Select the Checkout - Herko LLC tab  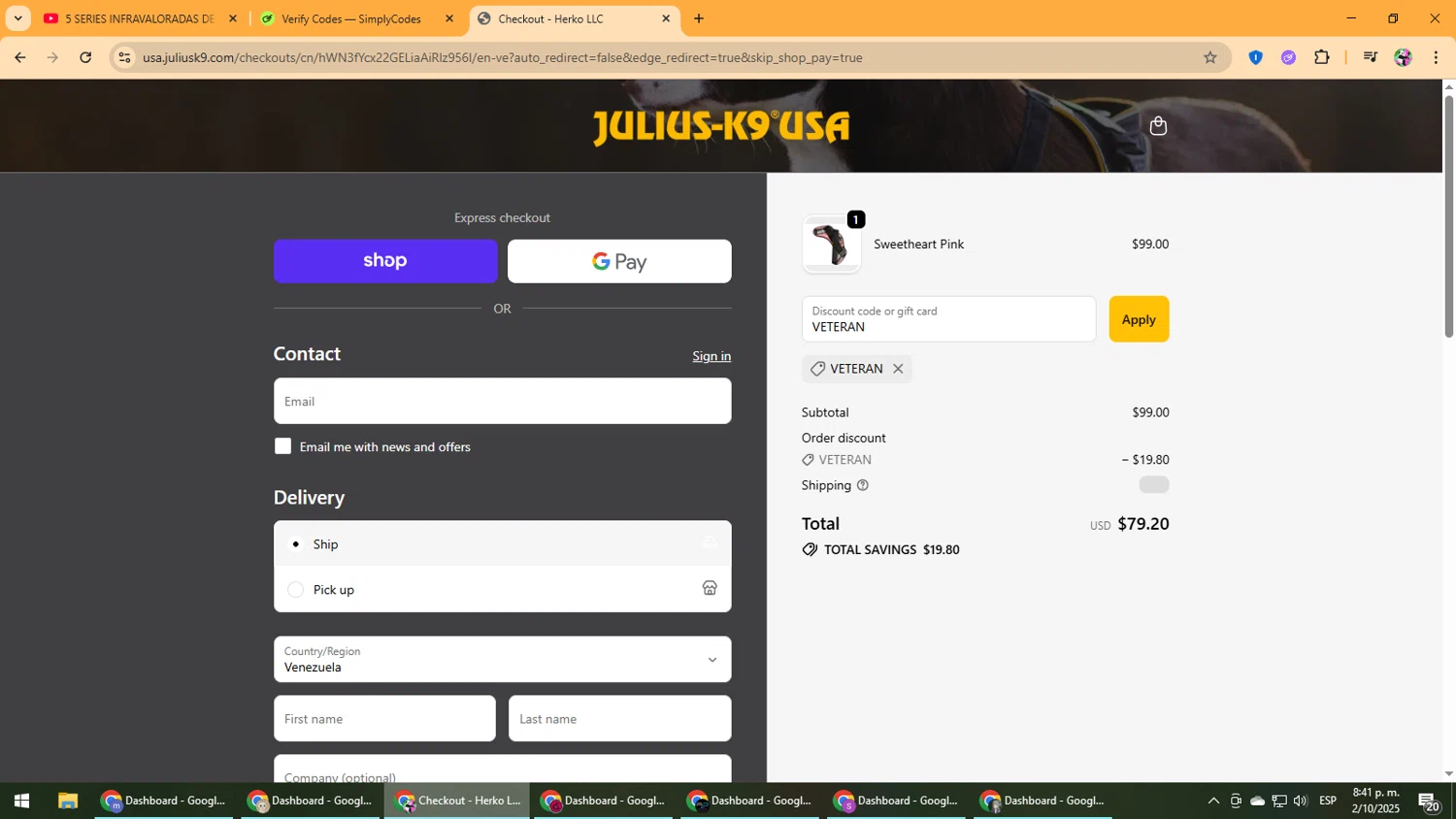coord(573,18)
